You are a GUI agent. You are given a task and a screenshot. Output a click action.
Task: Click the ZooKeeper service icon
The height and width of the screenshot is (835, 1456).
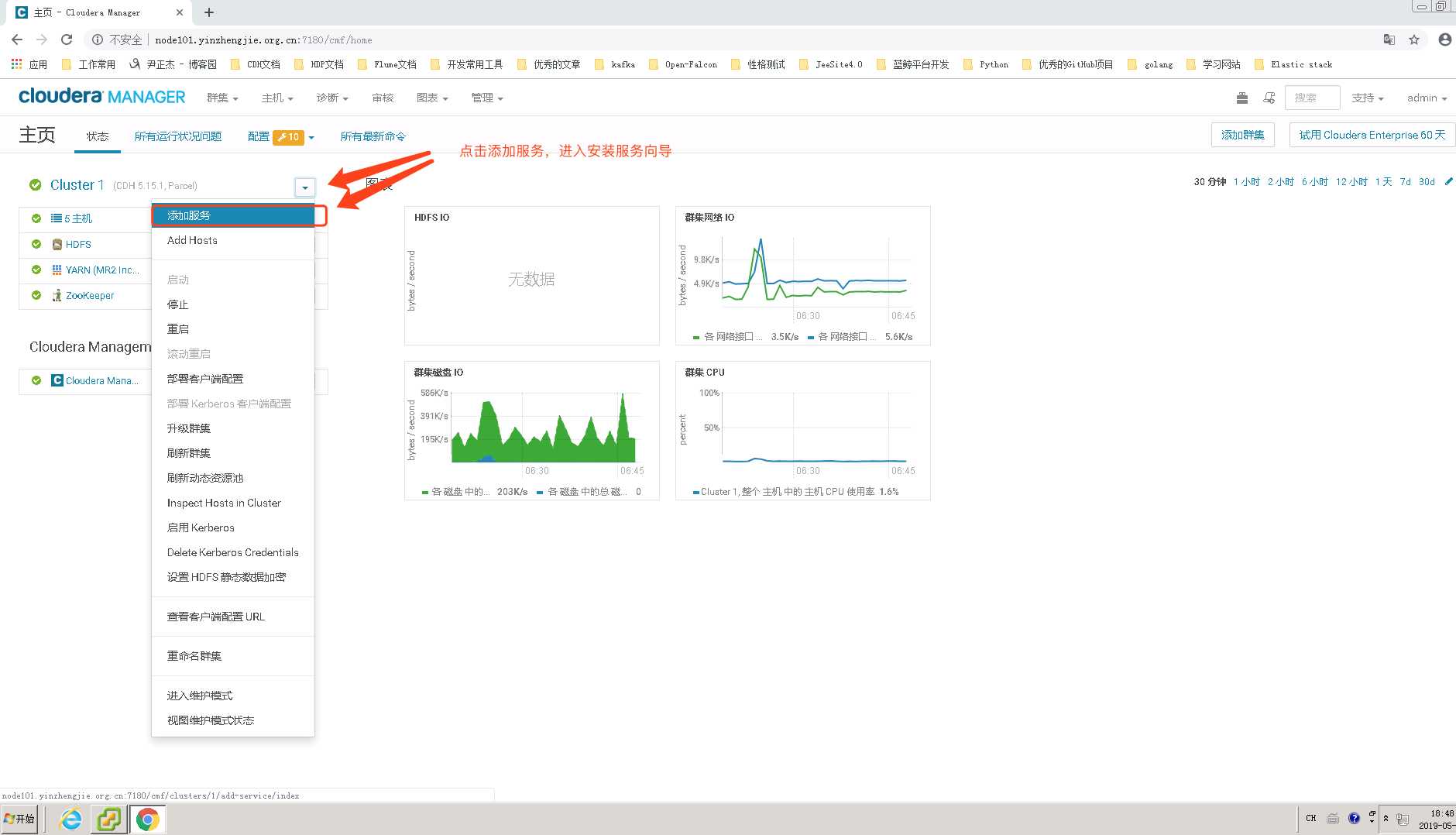[57, 295]
